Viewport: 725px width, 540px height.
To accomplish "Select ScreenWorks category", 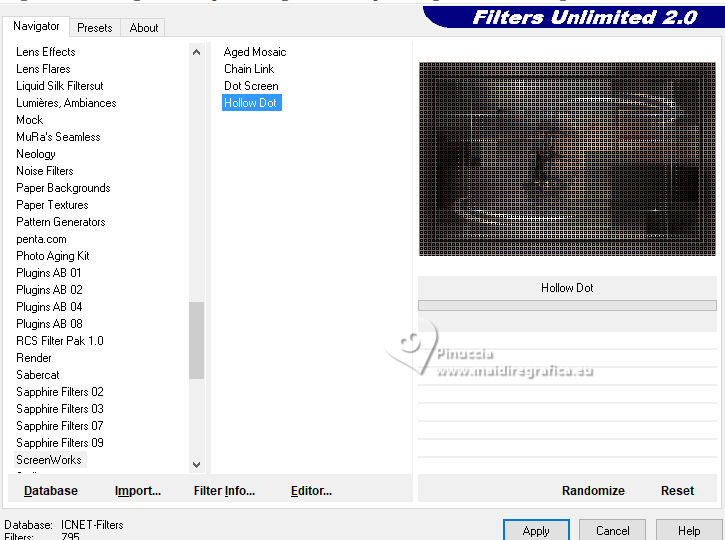I will tap(49, 460).
